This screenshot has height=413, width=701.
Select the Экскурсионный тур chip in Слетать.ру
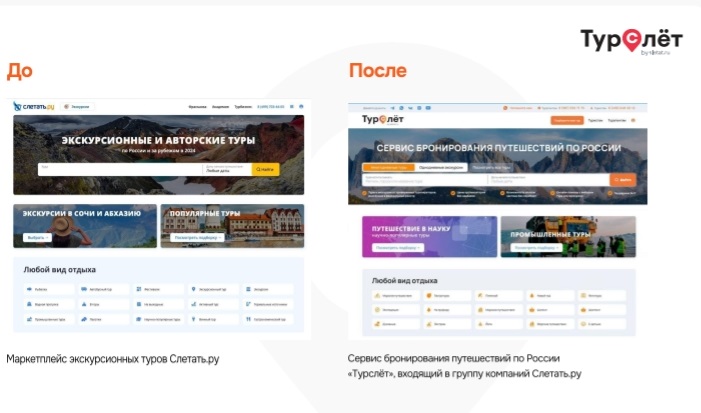tap(213, 290)
